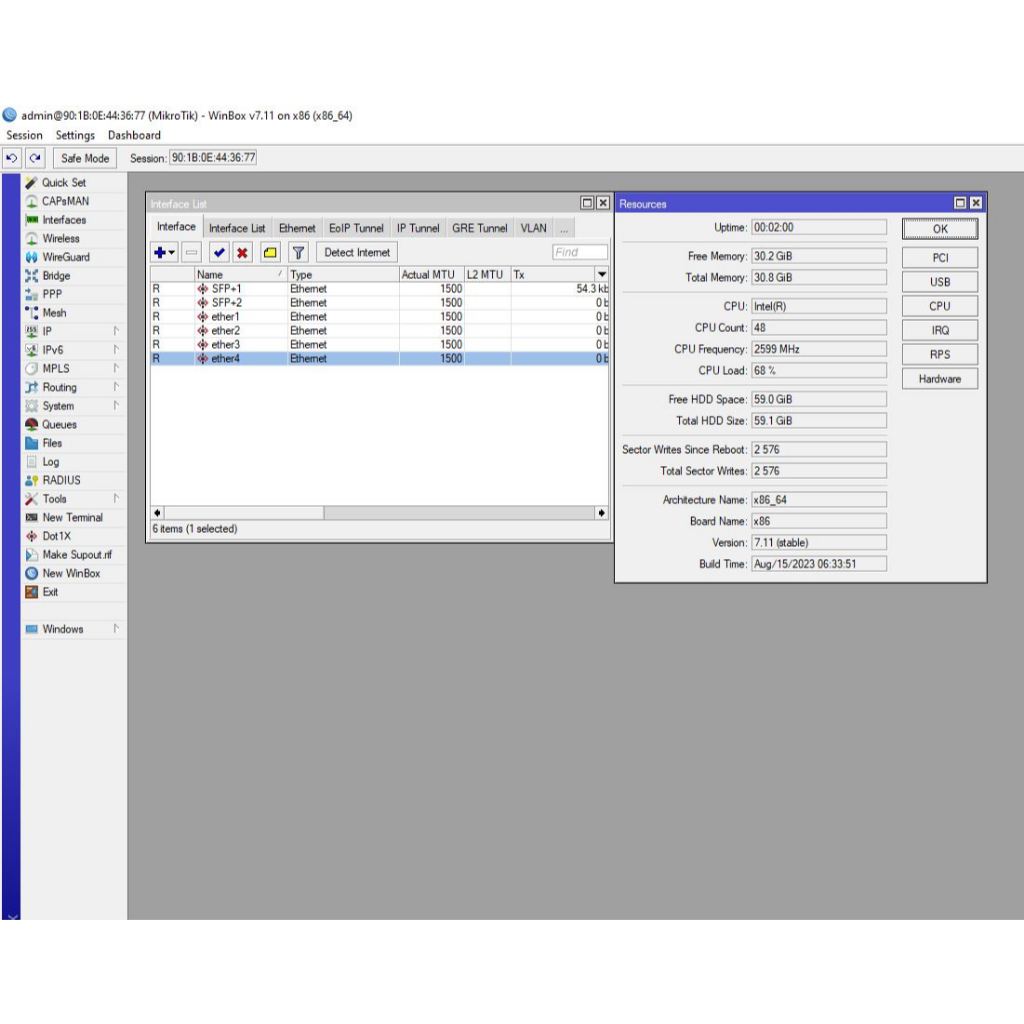The height and width of the screenshot is (1024, 1024).
Task: Click the blue checkmark Enable icon
Action: (219, 253)
